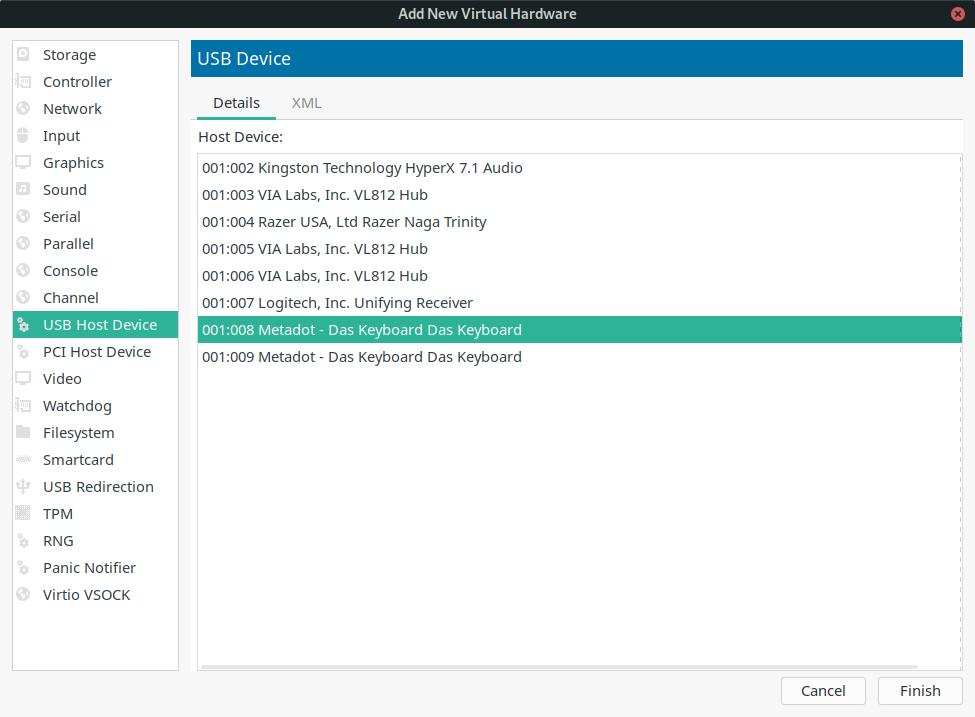
Task: Click the USB Host Device gear icon
Action: (23, 325)
